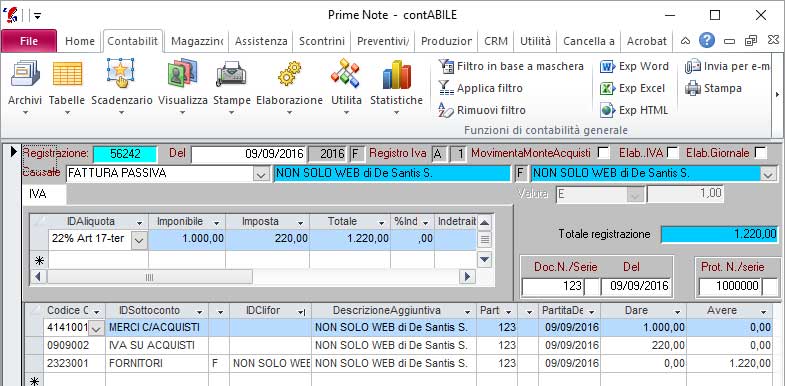The width and height of the screenshot is (785, 386).
Task: Click the Registrazione number field 56242
Action: point(125,154)
